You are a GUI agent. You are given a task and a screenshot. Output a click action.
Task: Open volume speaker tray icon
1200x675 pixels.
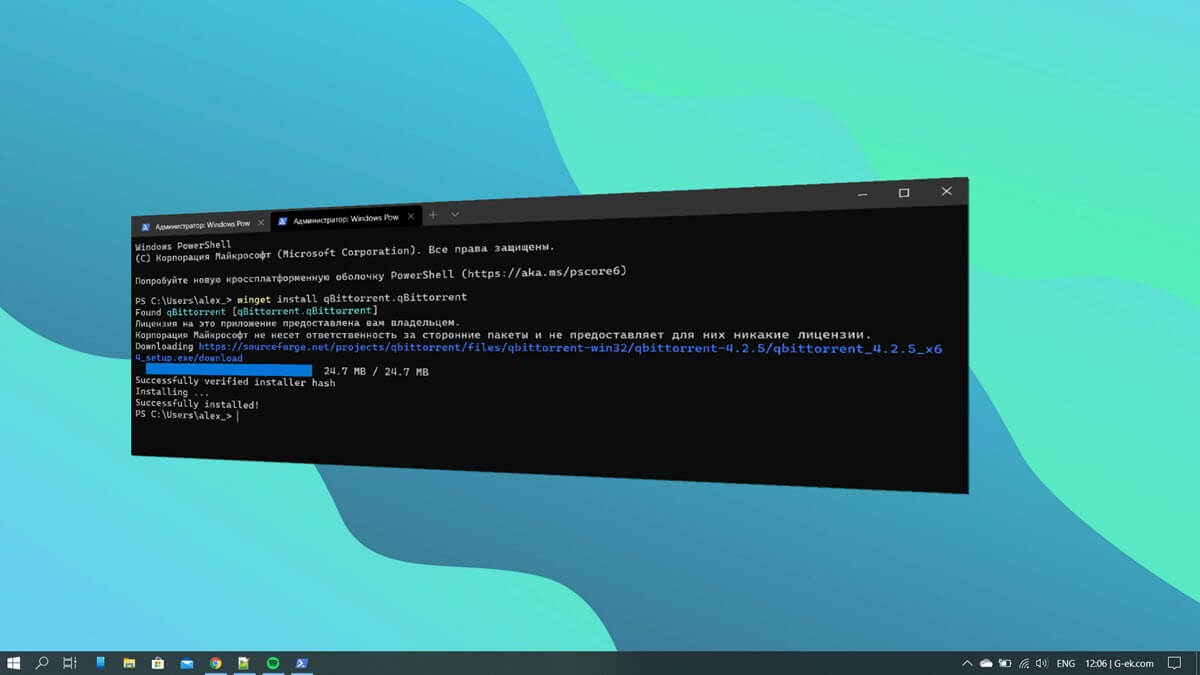pyautogui.click(x=1042, y=663)
